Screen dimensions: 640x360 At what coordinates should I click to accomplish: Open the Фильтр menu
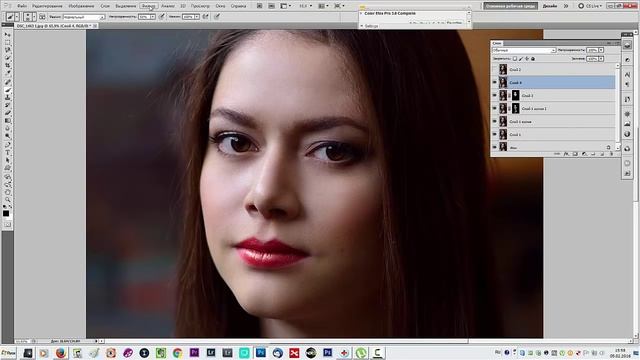click(x=148, y=6)
